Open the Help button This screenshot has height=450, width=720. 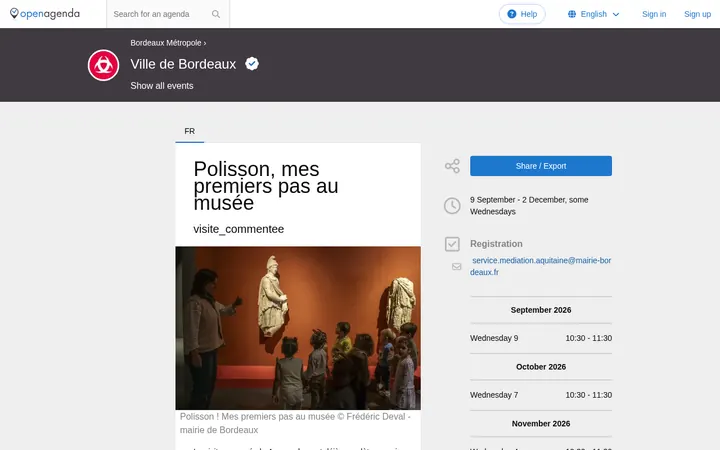[x=522, y=14]
